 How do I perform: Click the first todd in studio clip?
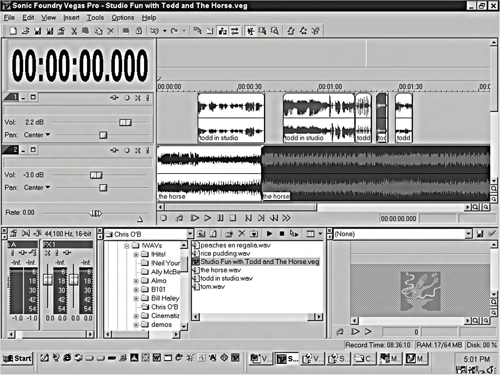coord(231,118)
